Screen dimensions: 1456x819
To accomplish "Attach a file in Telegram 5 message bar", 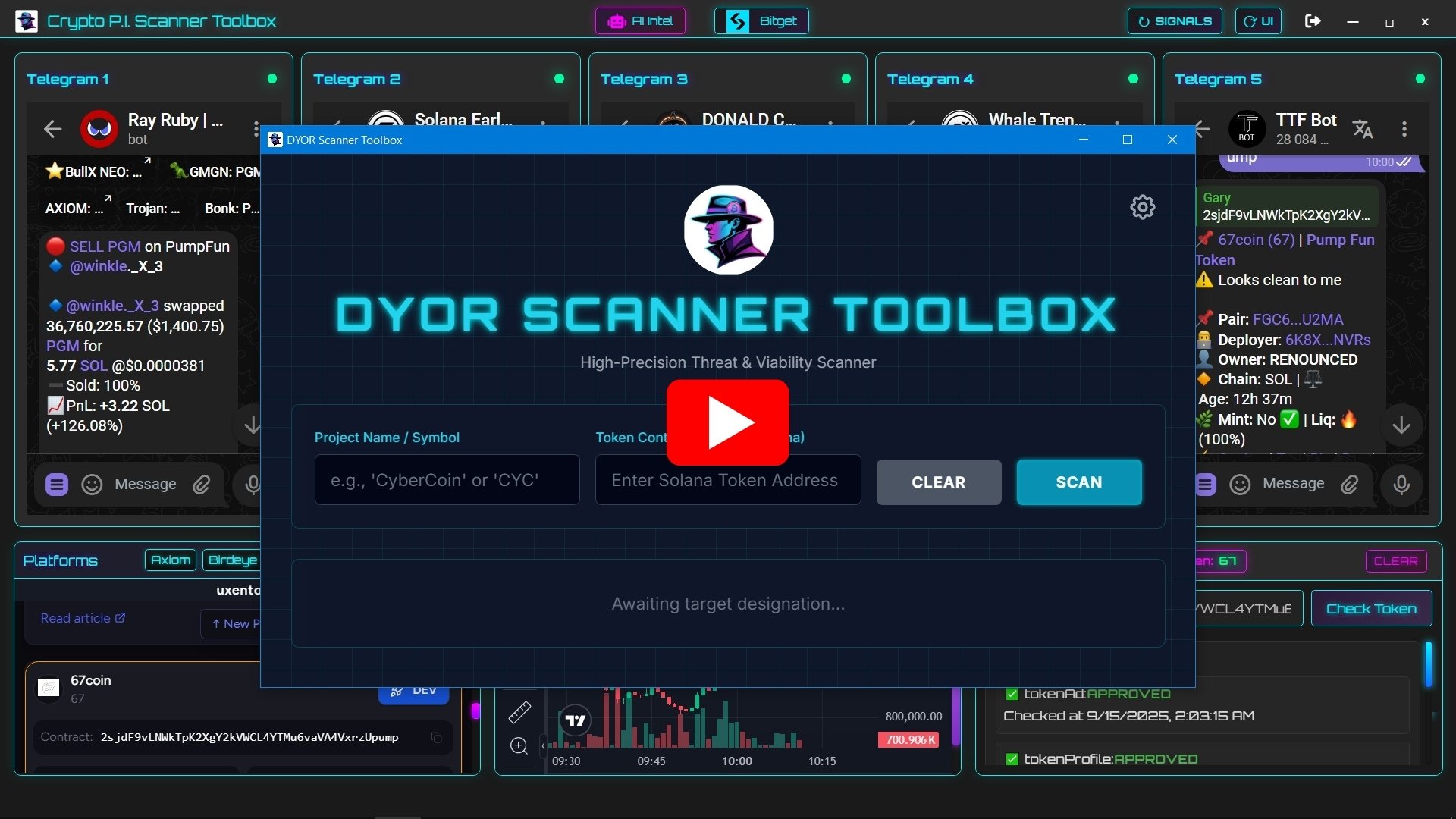I will (x=1350, y=485).
